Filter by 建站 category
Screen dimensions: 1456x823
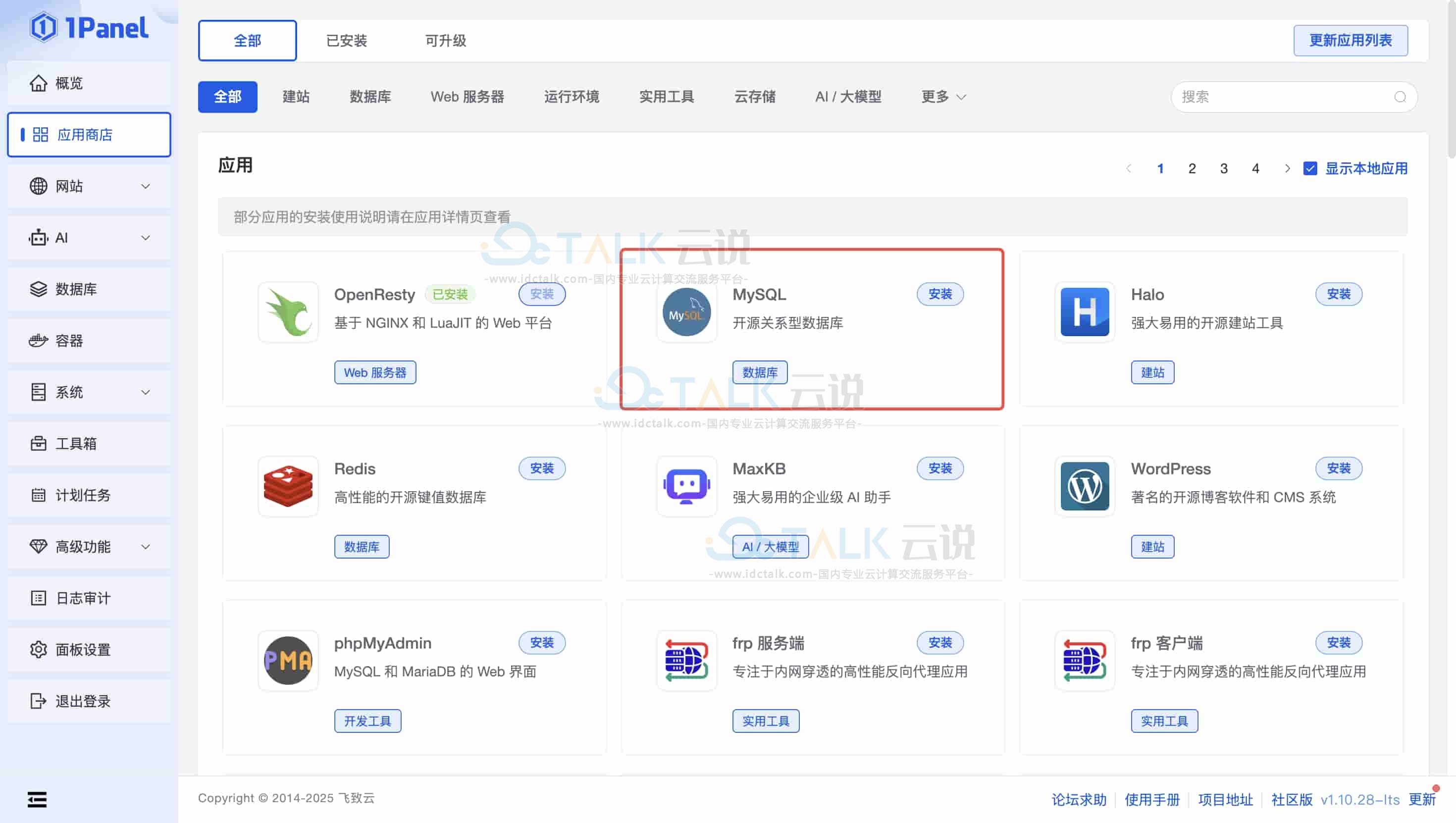click(x=296, y=97)
